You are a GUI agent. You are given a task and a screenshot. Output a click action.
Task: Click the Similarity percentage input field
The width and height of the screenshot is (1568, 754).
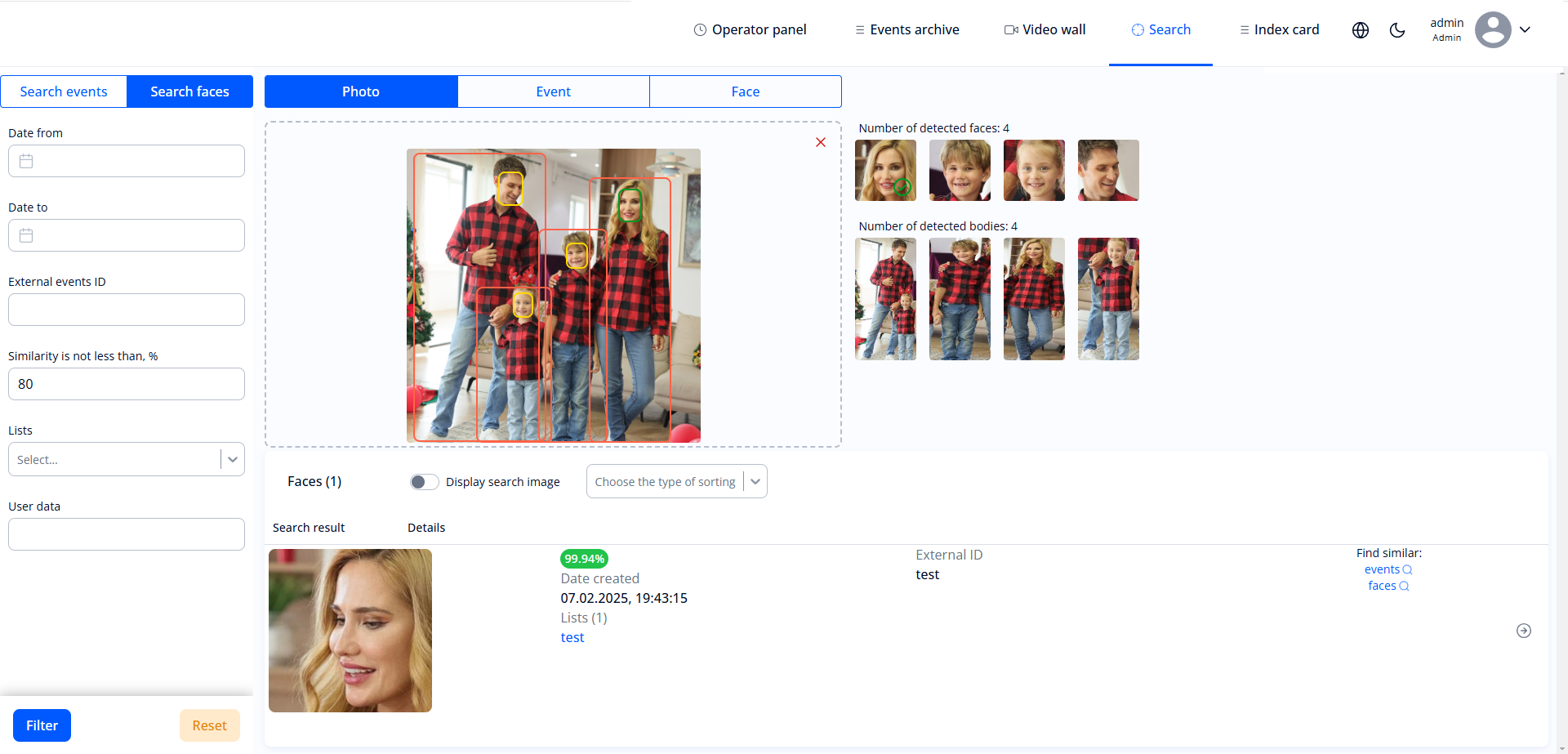click(x=127, y=384)
